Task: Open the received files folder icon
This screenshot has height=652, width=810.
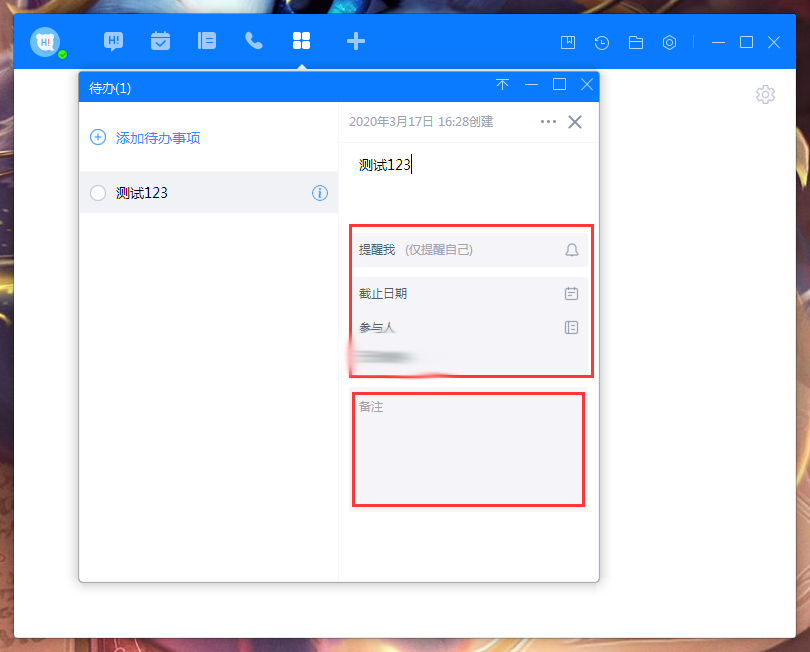Action: 635,42
